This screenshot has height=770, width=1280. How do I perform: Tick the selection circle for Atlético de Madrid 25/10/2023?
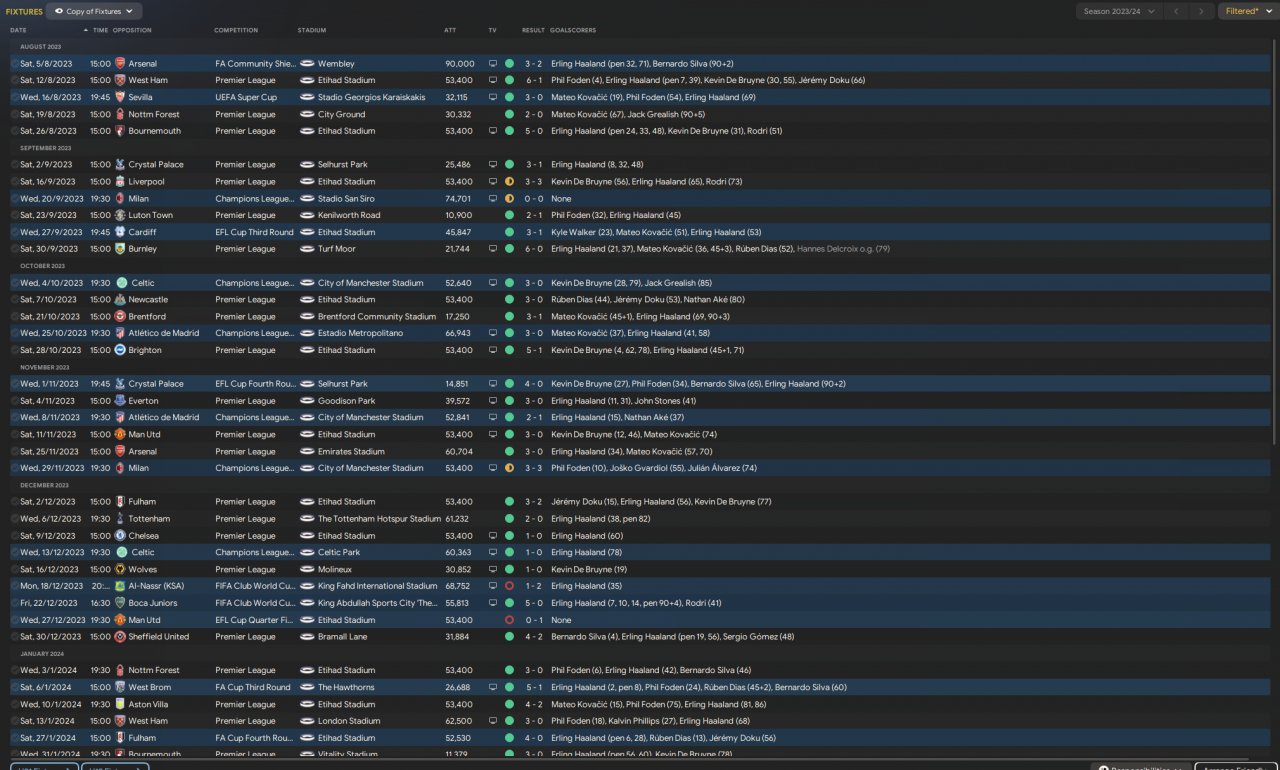coord(15,334)
